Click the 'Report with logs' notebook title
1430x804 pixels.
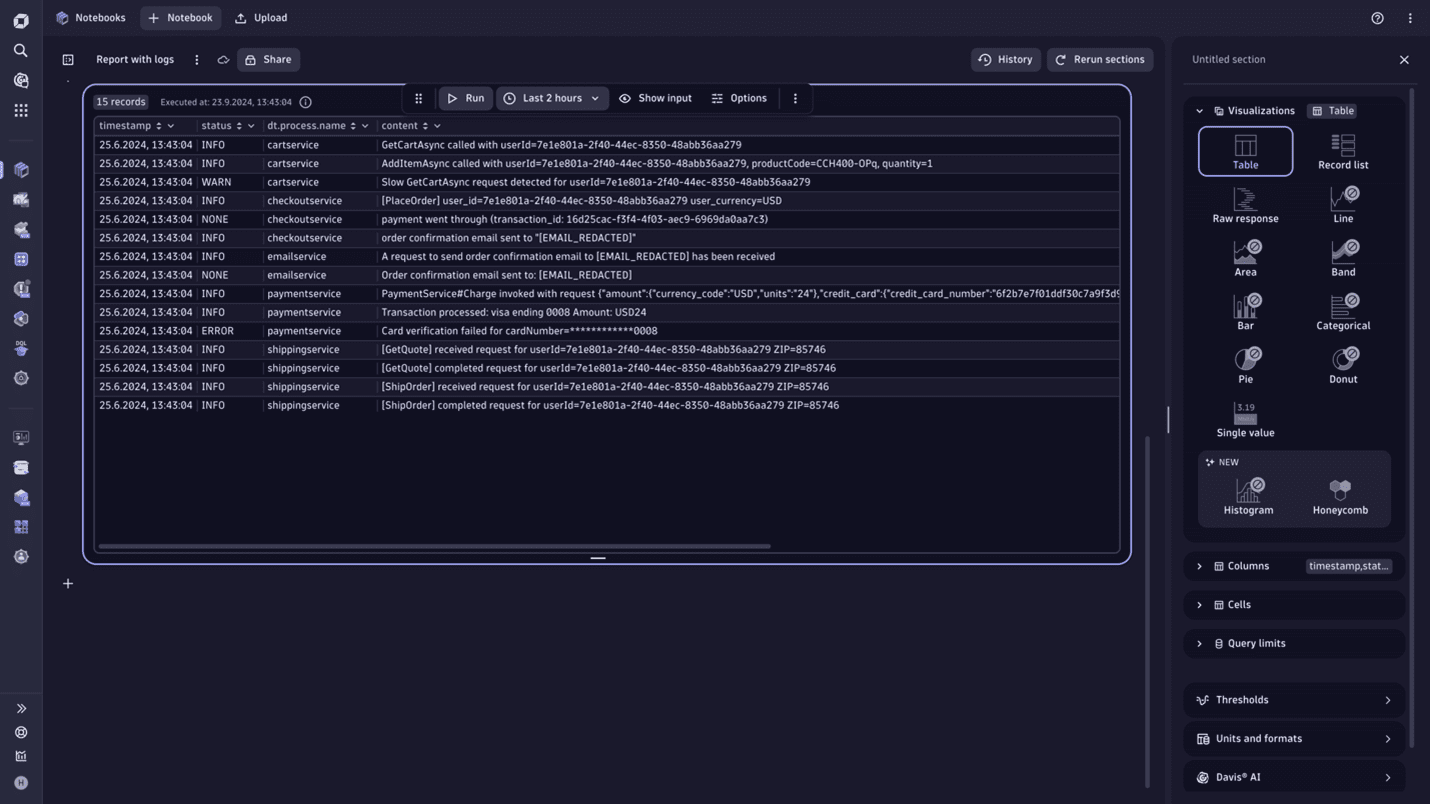click(x=135, y=60)
